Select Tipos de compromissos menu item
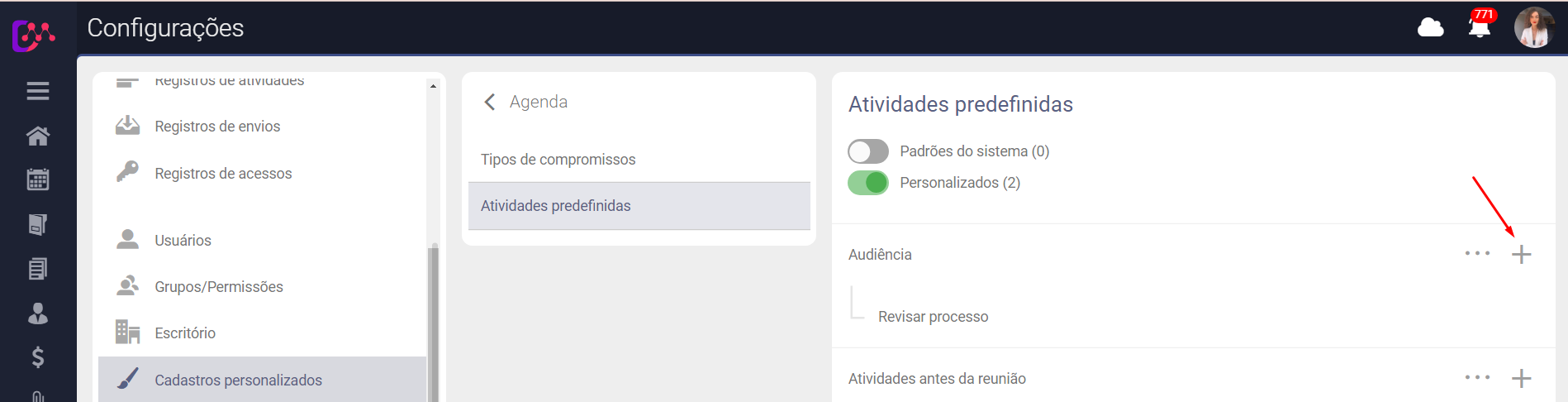 pos(558,160)
